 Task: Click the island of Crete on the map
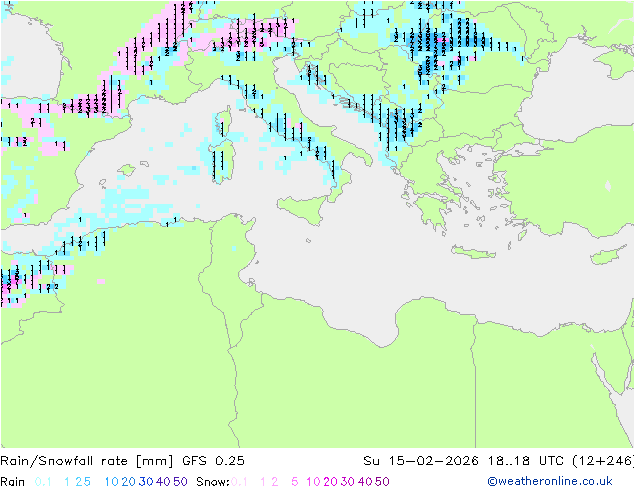(473, 252)
